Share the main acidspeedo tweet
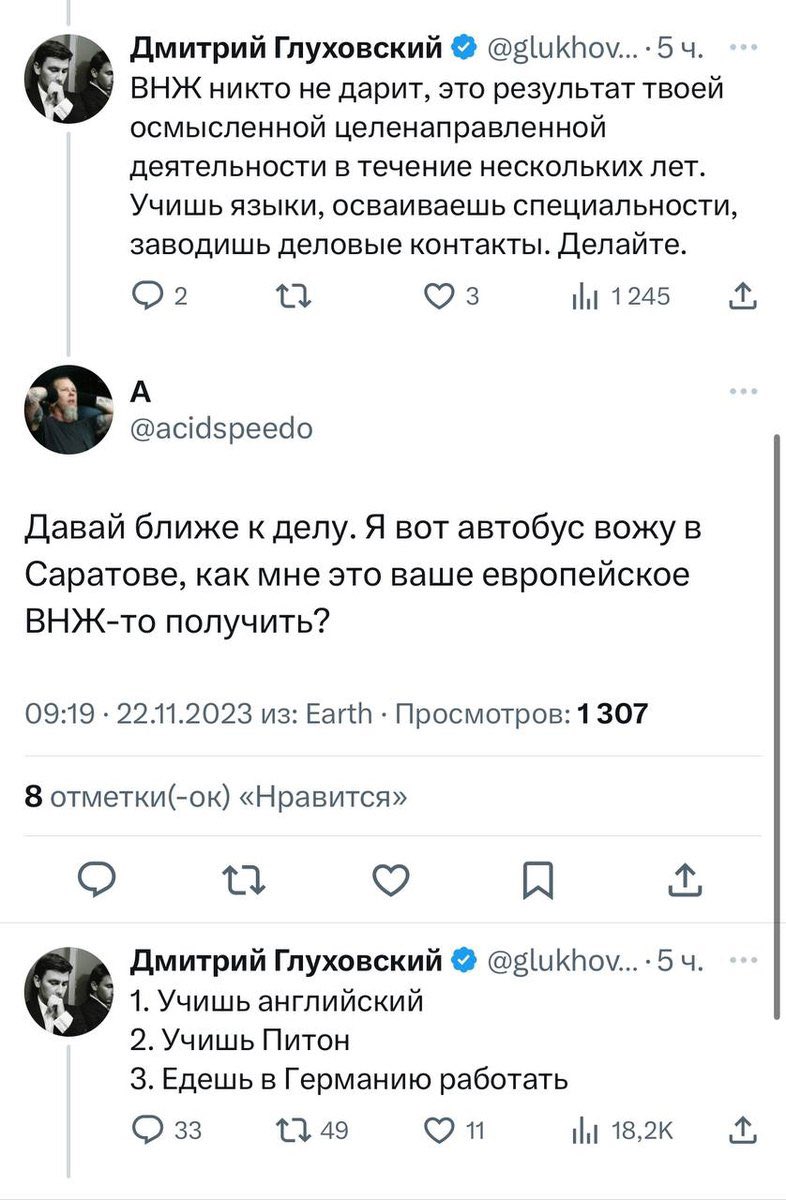 pyautogui.click(x=684, y=880)
